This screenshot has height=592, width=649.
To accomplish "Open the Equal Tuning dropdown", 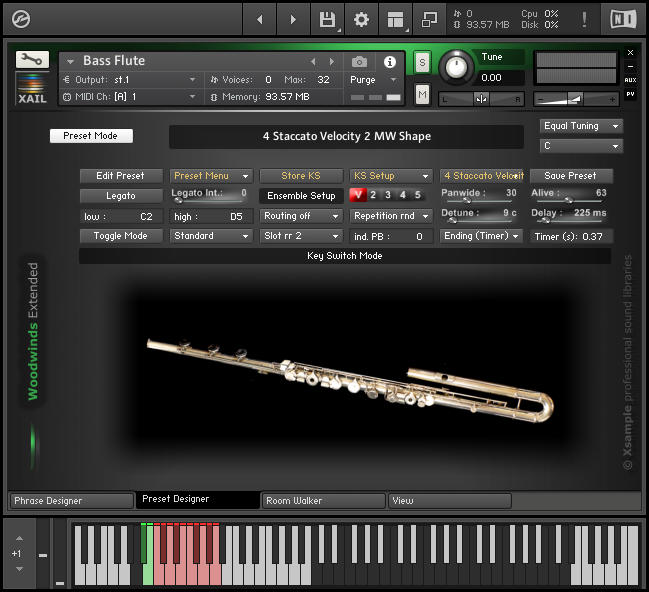I will click(x=581, y=126).
